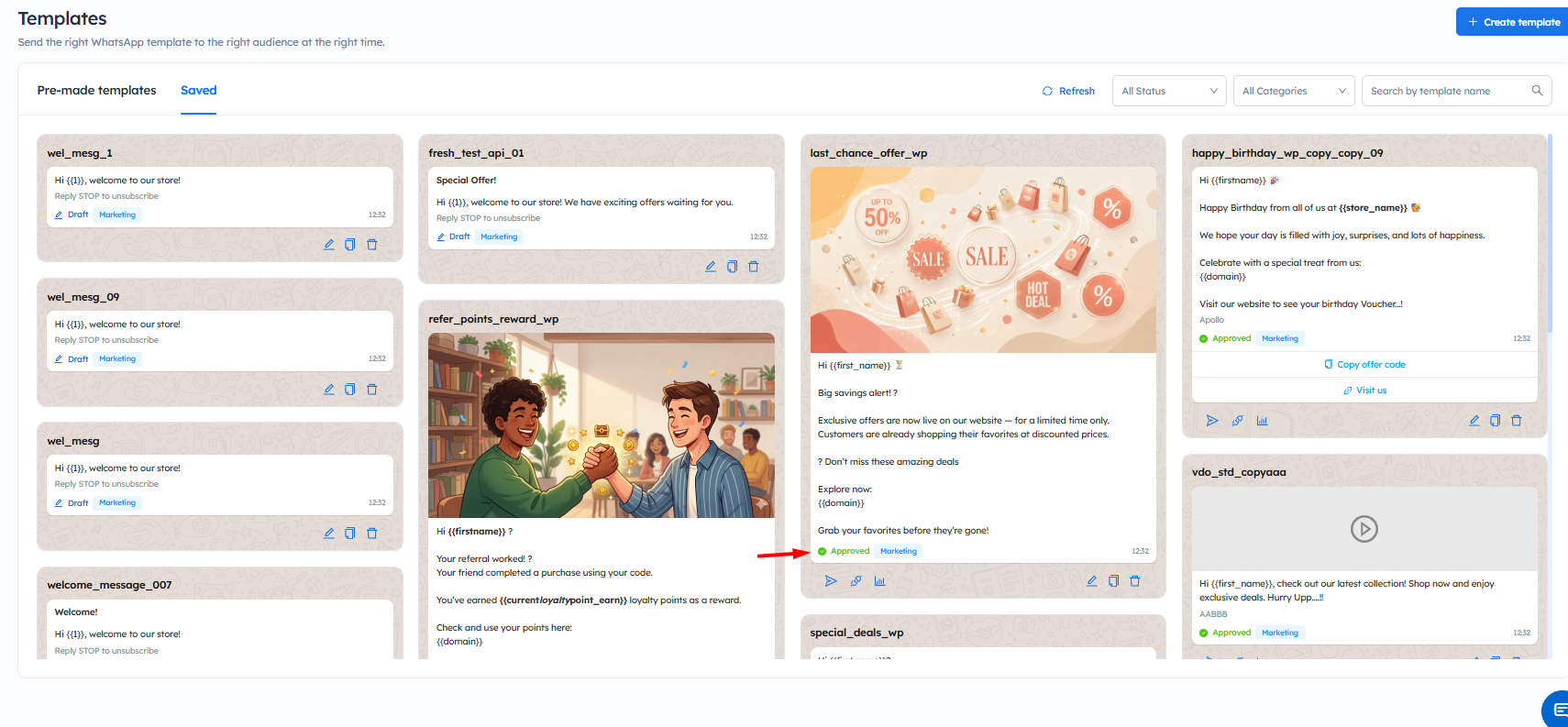
Task: Click Copy offer code link
Action: click(x=1364, y=365)
